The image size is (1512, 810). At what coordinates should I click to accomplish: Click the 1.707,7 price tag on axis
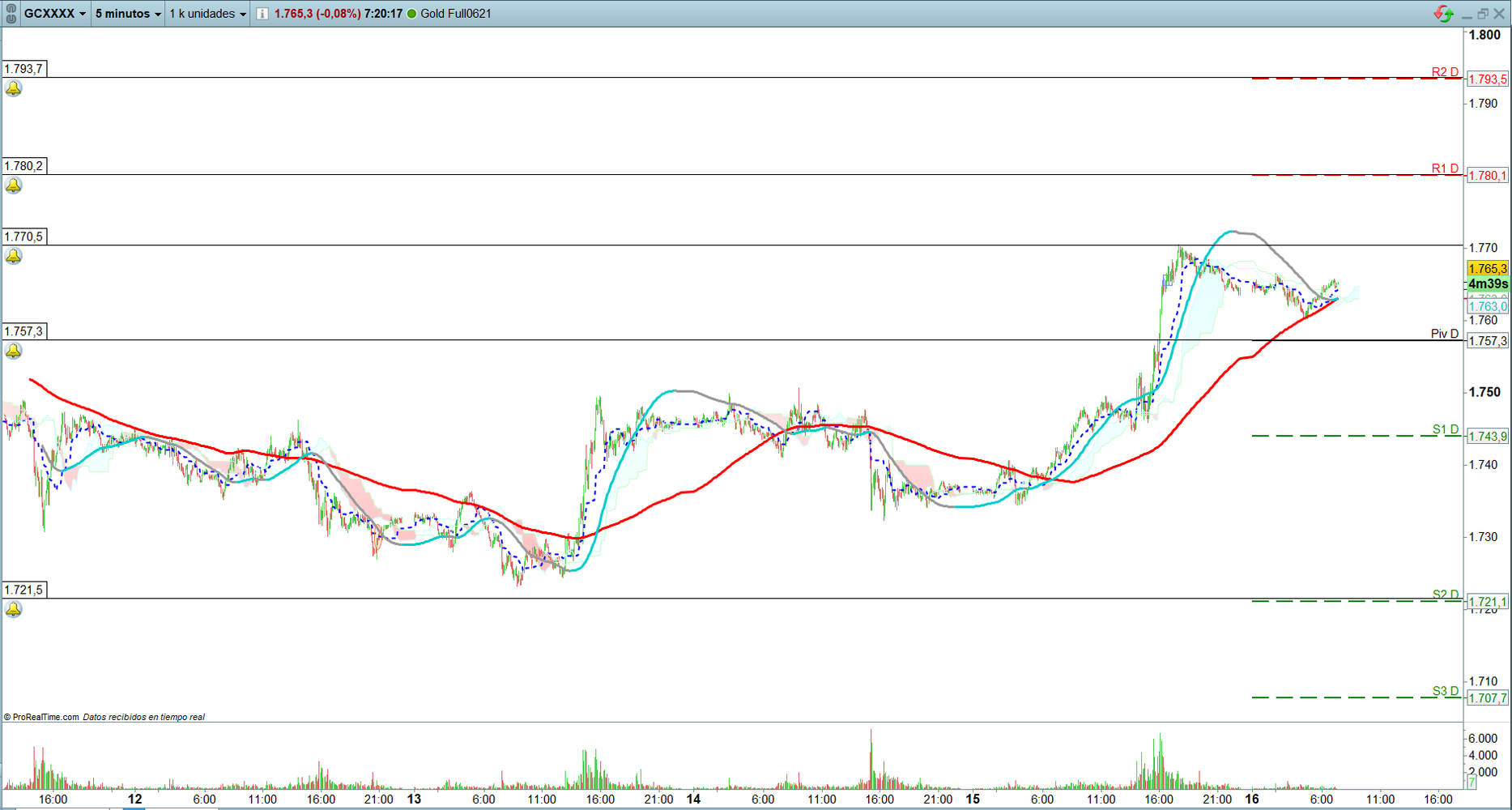[1488, 698]
